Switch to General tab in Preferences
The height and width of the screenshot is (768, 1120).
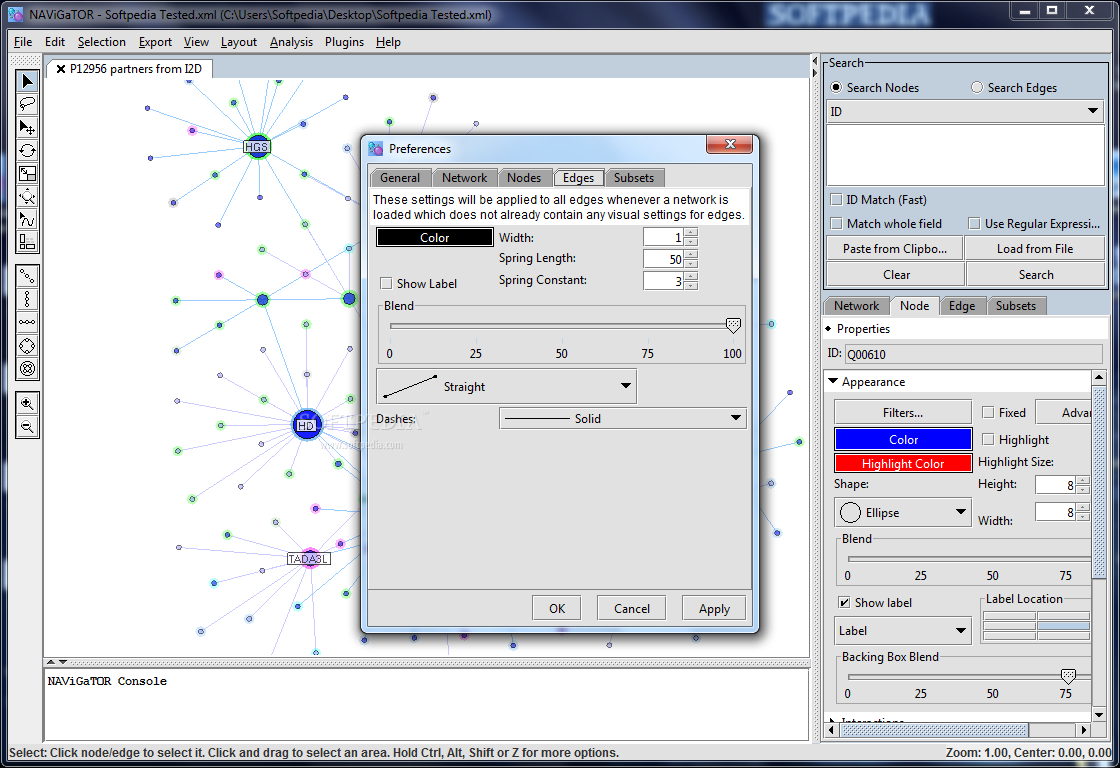[x=400, y=178]
